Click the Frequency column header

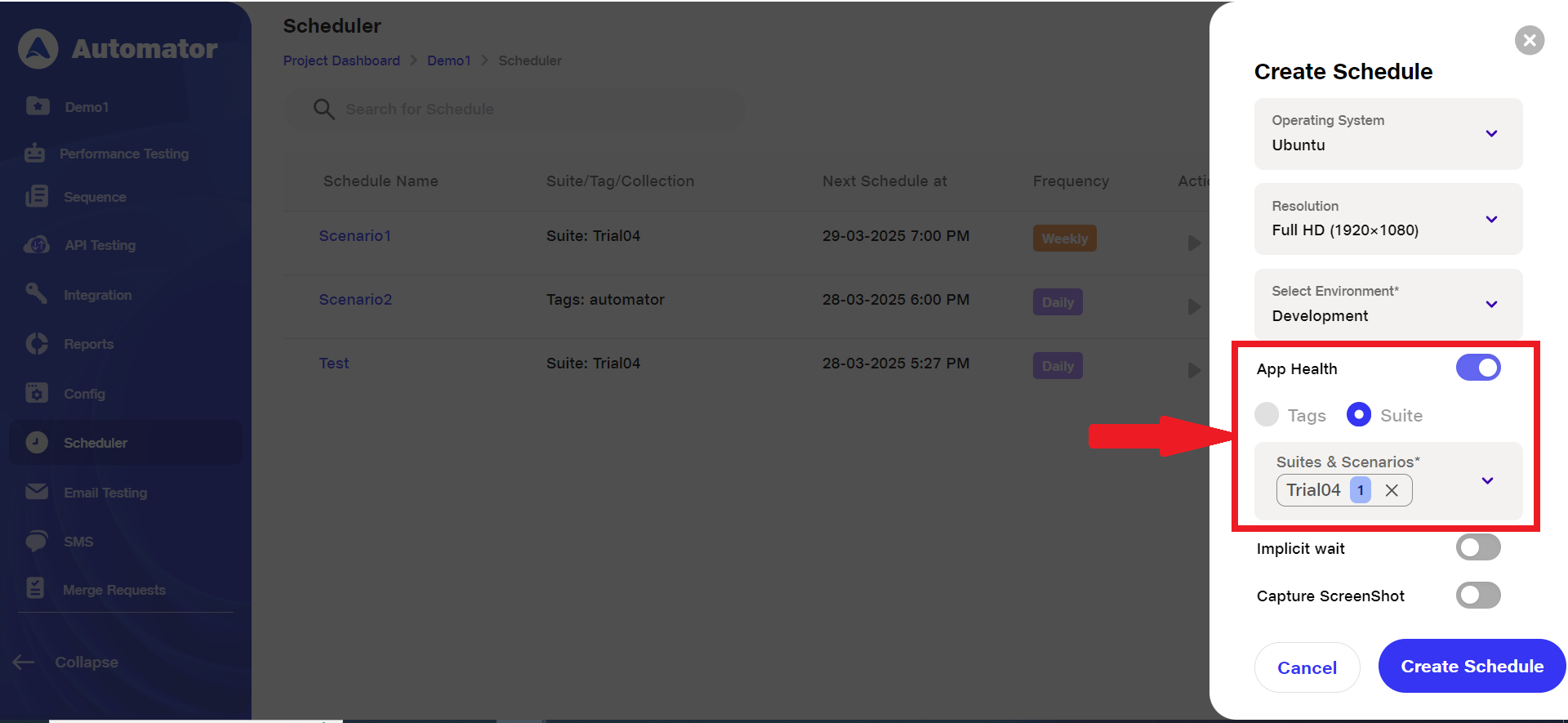click(1071, 181)
